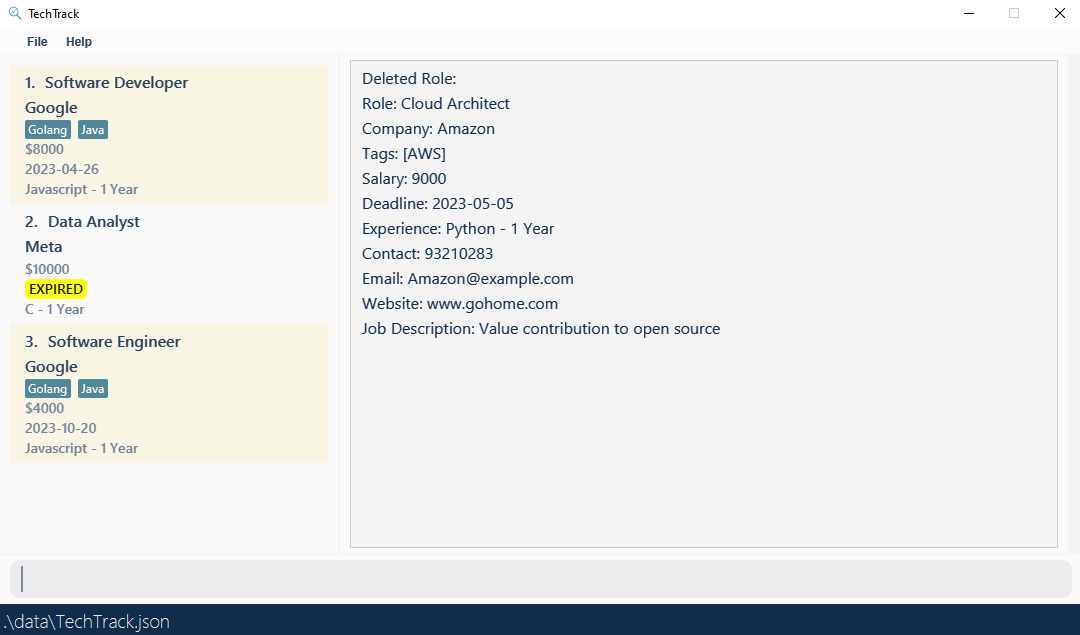Viewport: 1080px width, 635px height.
Task: Click Google under Software Engineer
Action: click(51, 367)
